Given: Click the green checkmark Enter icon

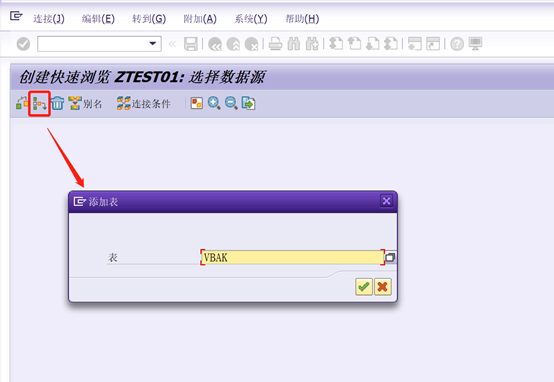Looking at the screenshot, I should (x=23, y=44).
